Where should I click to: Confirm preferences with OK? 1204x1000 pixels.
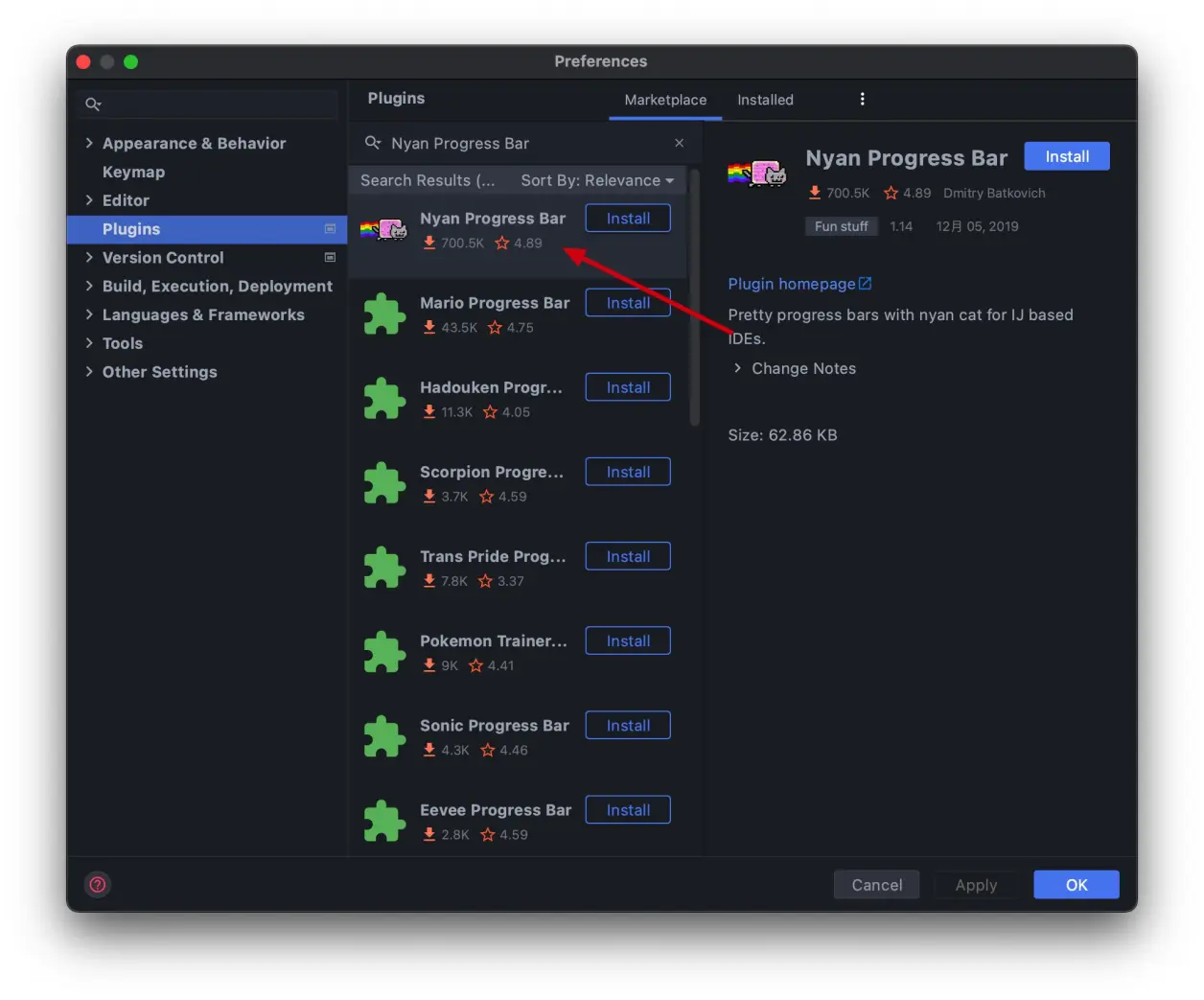[x=1077, y=885]
